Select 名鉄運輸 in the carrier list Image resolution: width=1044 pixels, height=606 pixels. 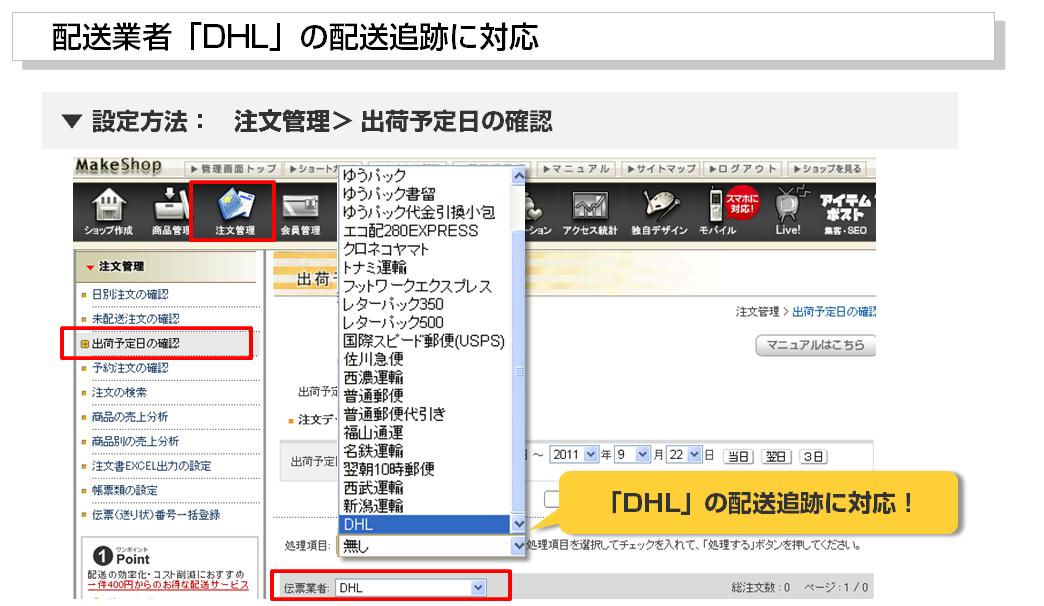point(426,452)
